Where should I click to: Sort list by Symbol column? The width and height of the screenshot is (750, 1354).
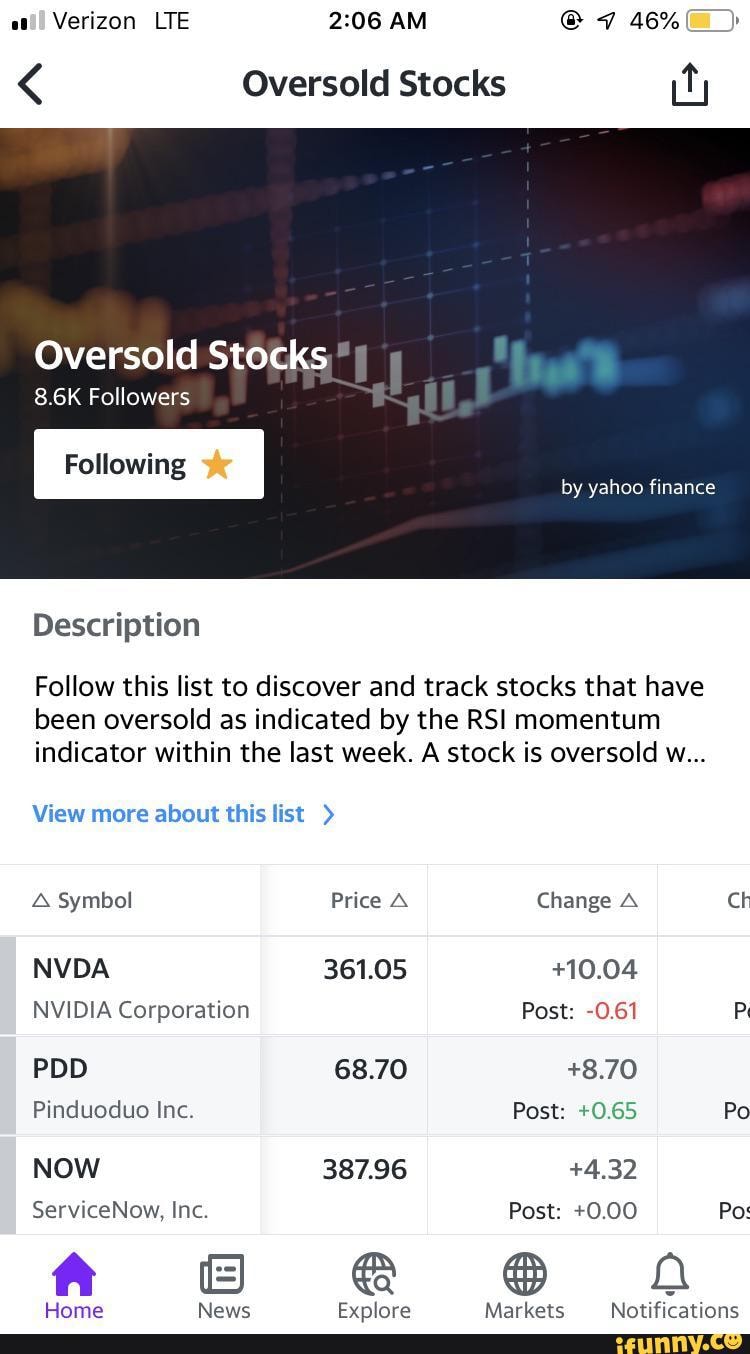83,900
